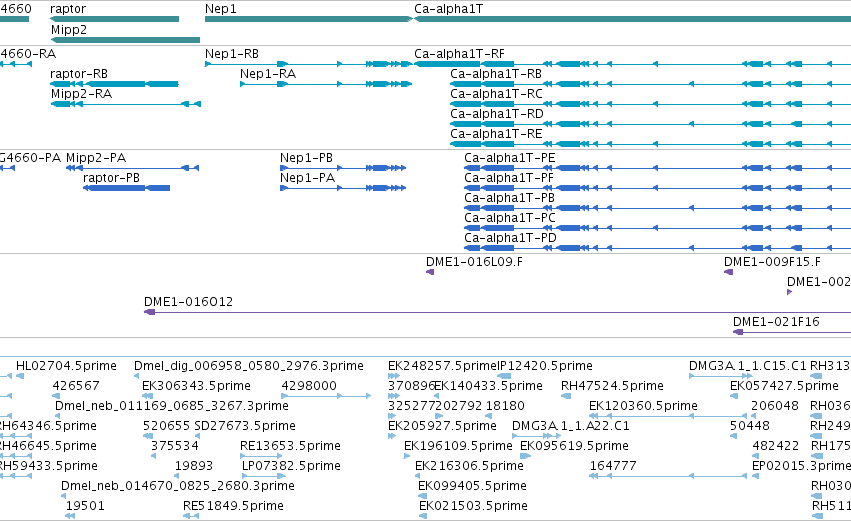Screen dimensions: 851x521
Task: Open the HL02704.5prime EST label
Action: click(x=66, y=366)
